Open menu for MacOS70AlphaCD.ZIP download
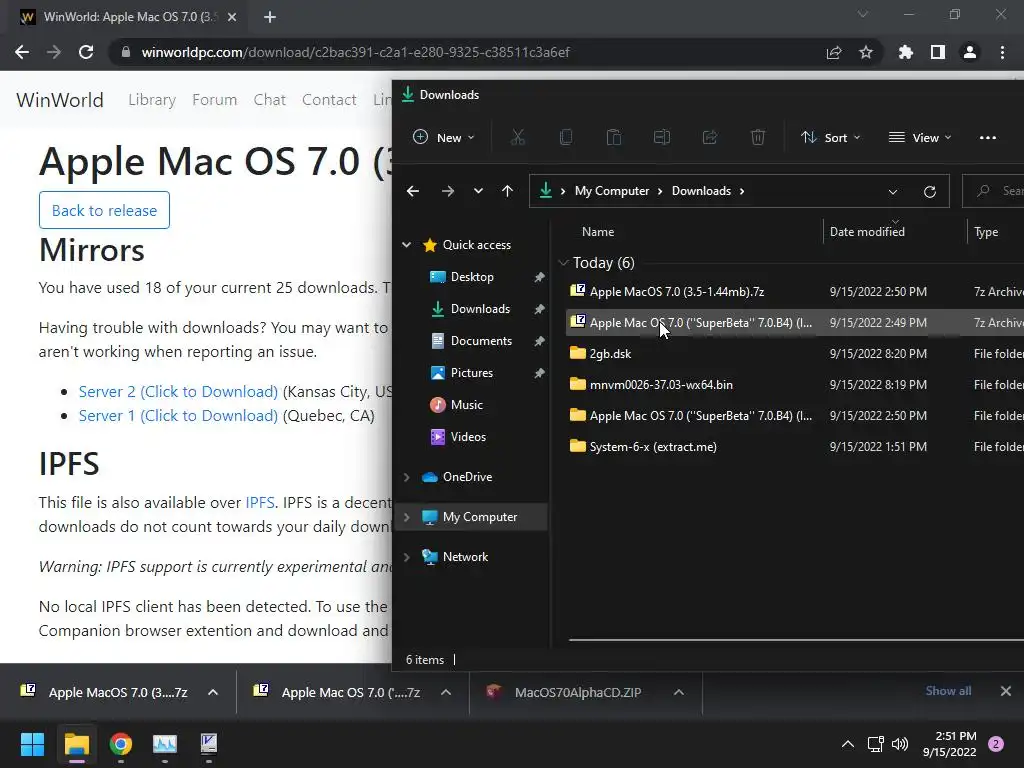 (679, 692)
